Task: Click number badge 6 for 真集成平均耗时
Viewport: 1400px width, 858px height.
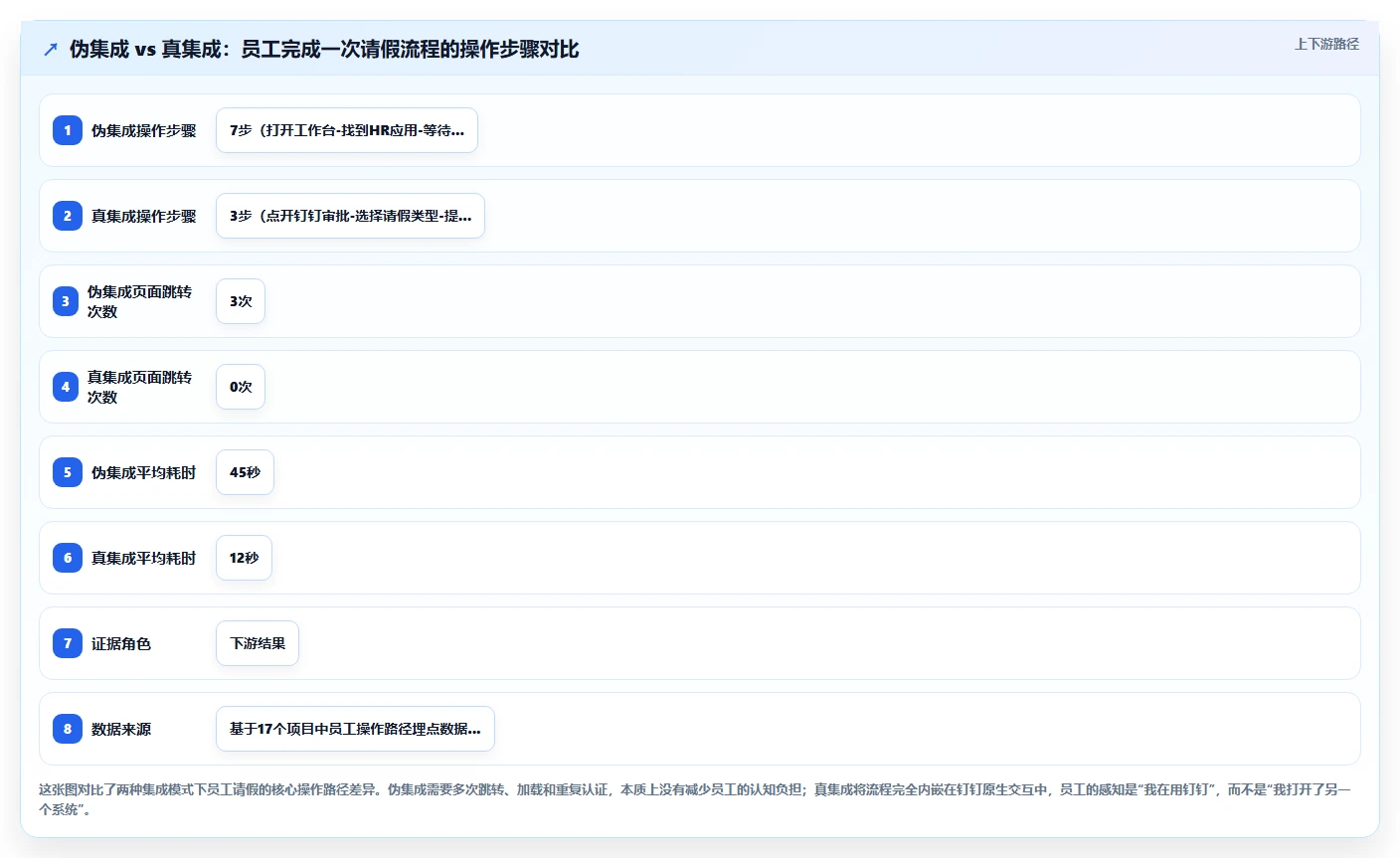Action: [68, 558]
